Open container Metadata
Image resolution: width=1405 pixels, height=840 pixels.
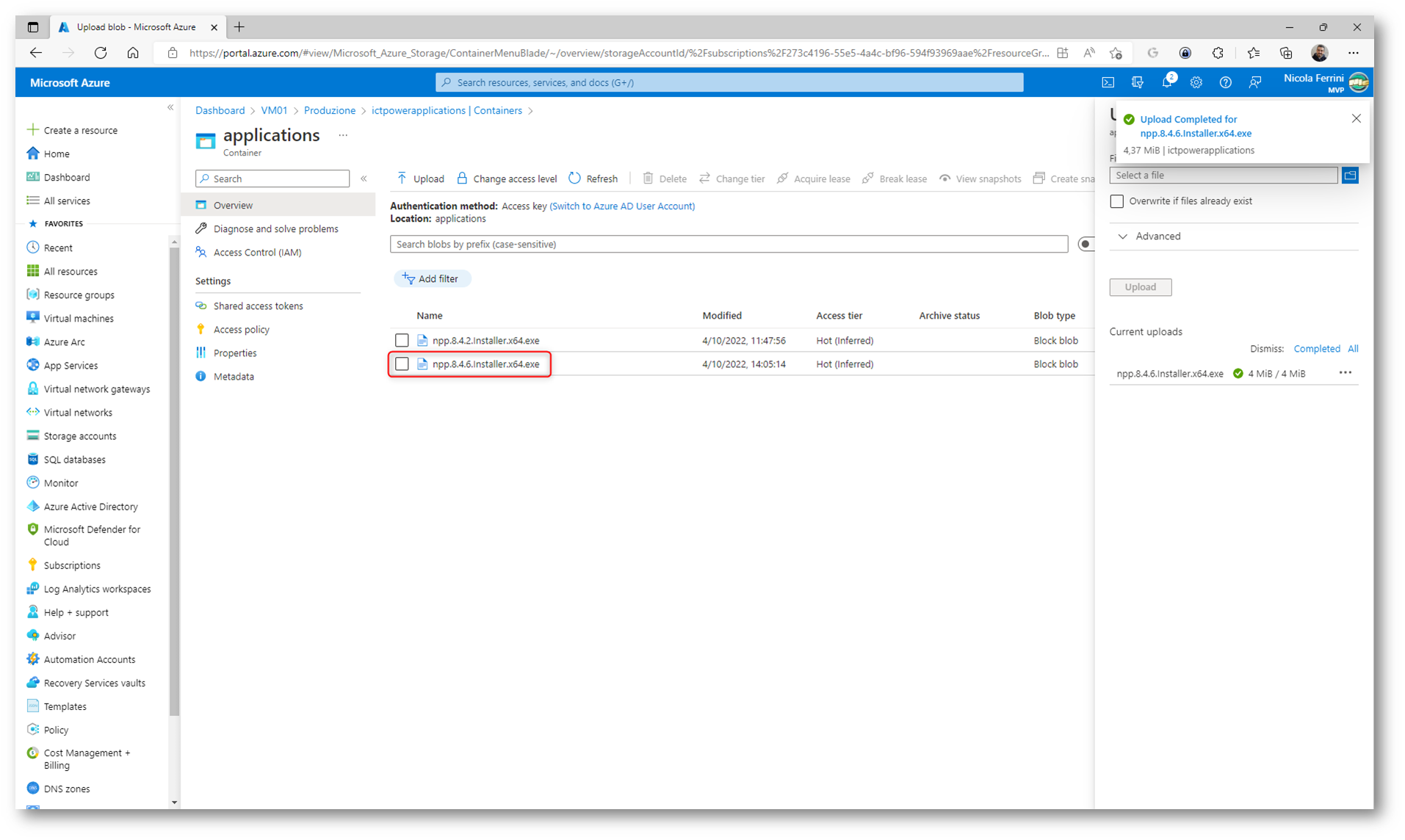[x=225, y=376]
